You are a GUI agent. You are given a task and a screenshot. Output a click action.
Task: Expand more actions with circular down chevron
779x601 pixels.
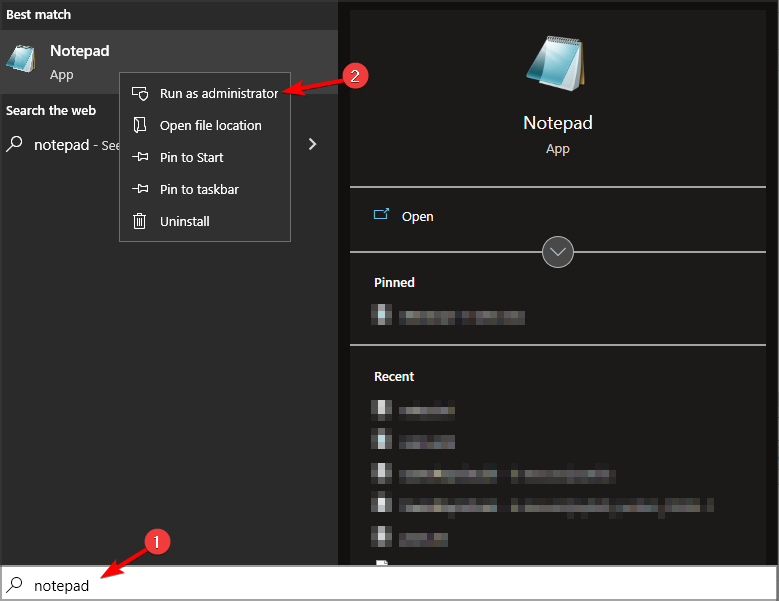pos(557,252)
